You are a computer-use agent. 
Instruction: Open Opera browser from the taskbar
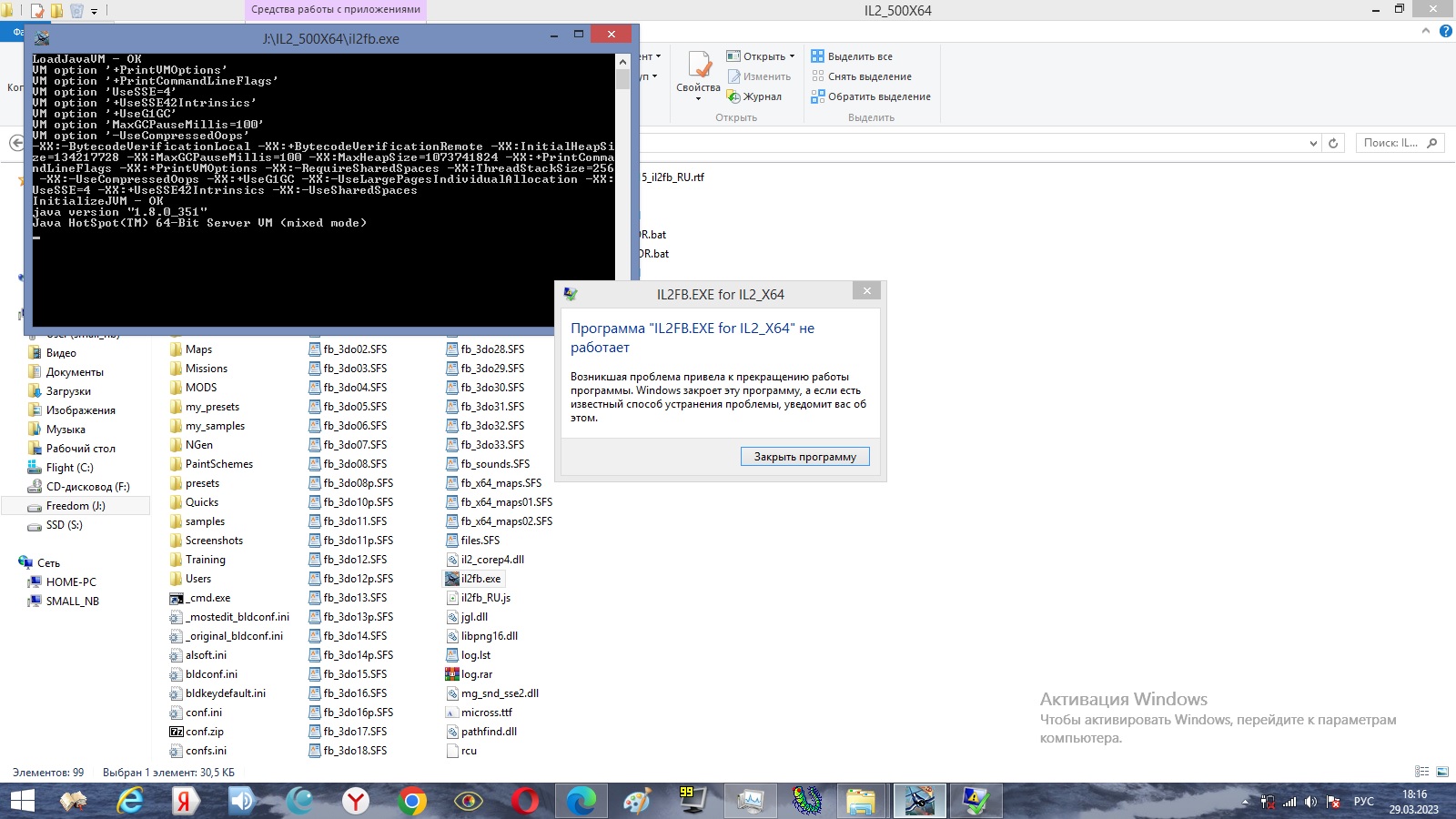click(x=525, y=801)
